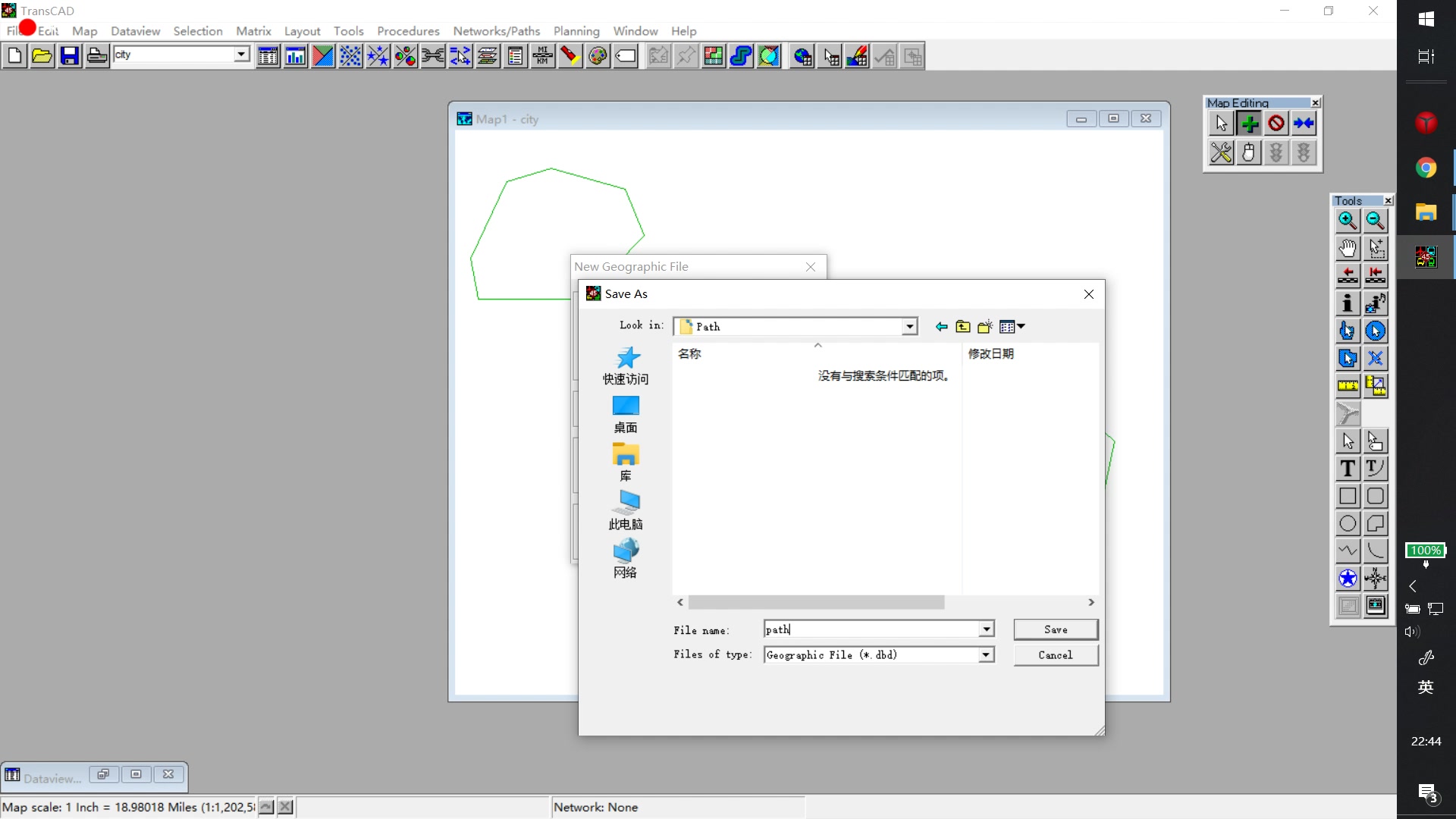Click the Info tool in Tools palette

tap(1348, 303)
